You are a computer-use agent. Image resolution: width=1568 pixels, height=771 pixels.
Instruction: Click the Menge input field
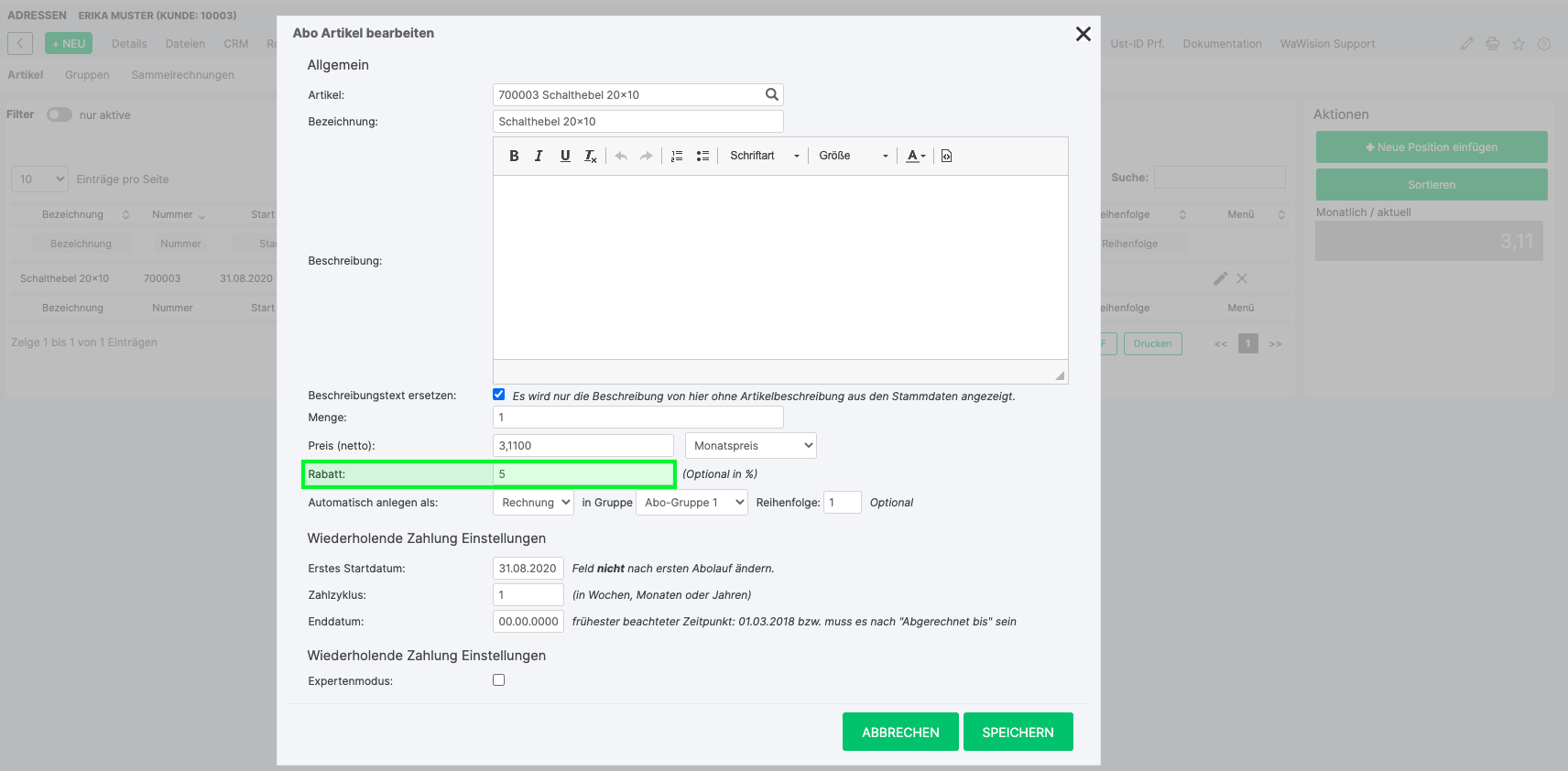click(x=637, y=418)
